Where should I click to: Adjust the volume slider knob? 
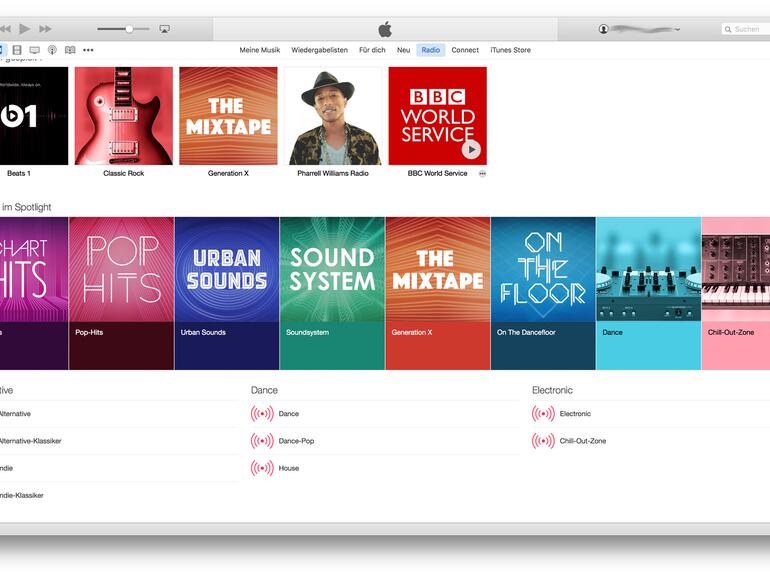(x=129, y=29)
